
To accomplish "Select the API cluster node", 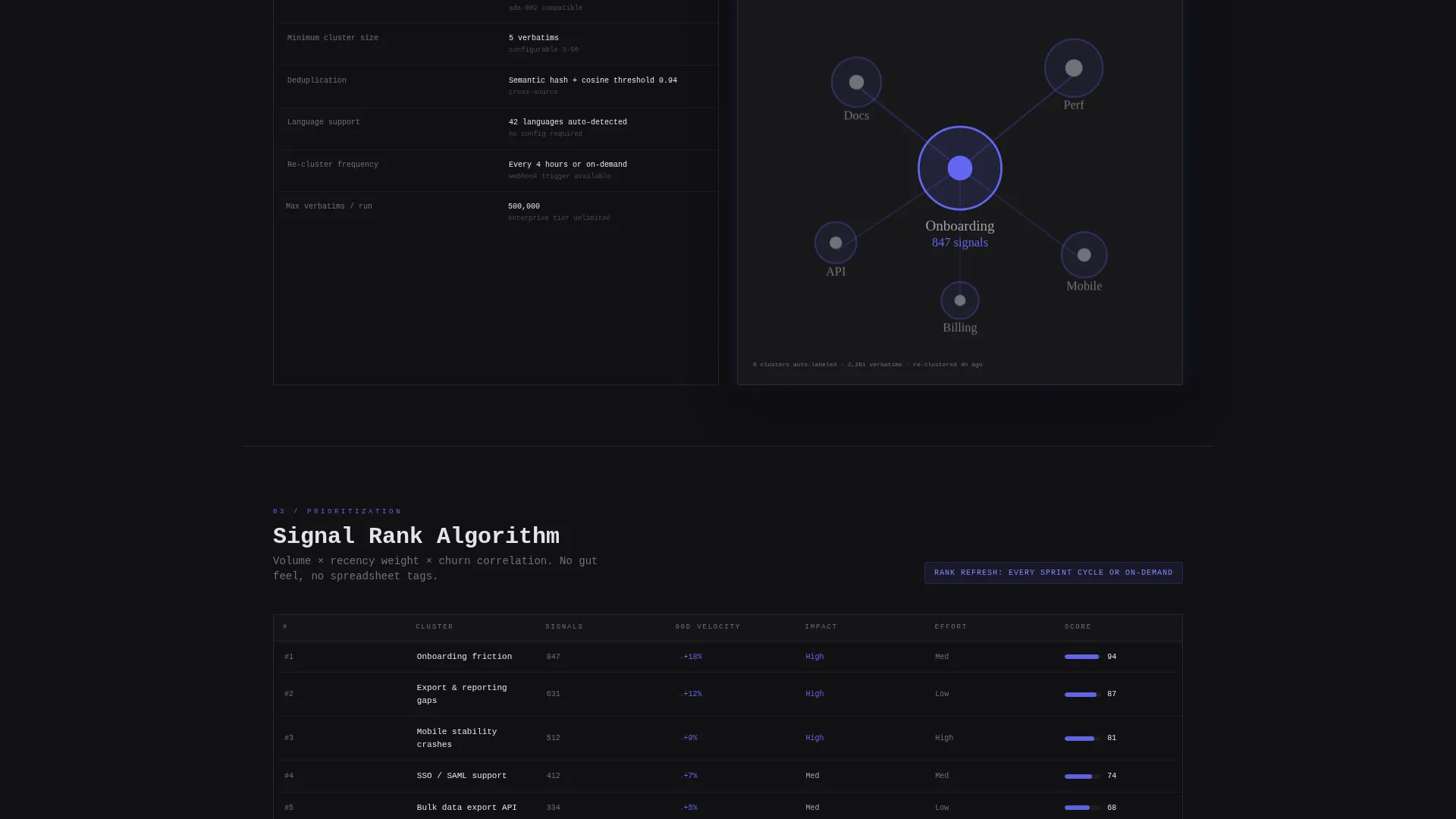I will pos(836,243).
